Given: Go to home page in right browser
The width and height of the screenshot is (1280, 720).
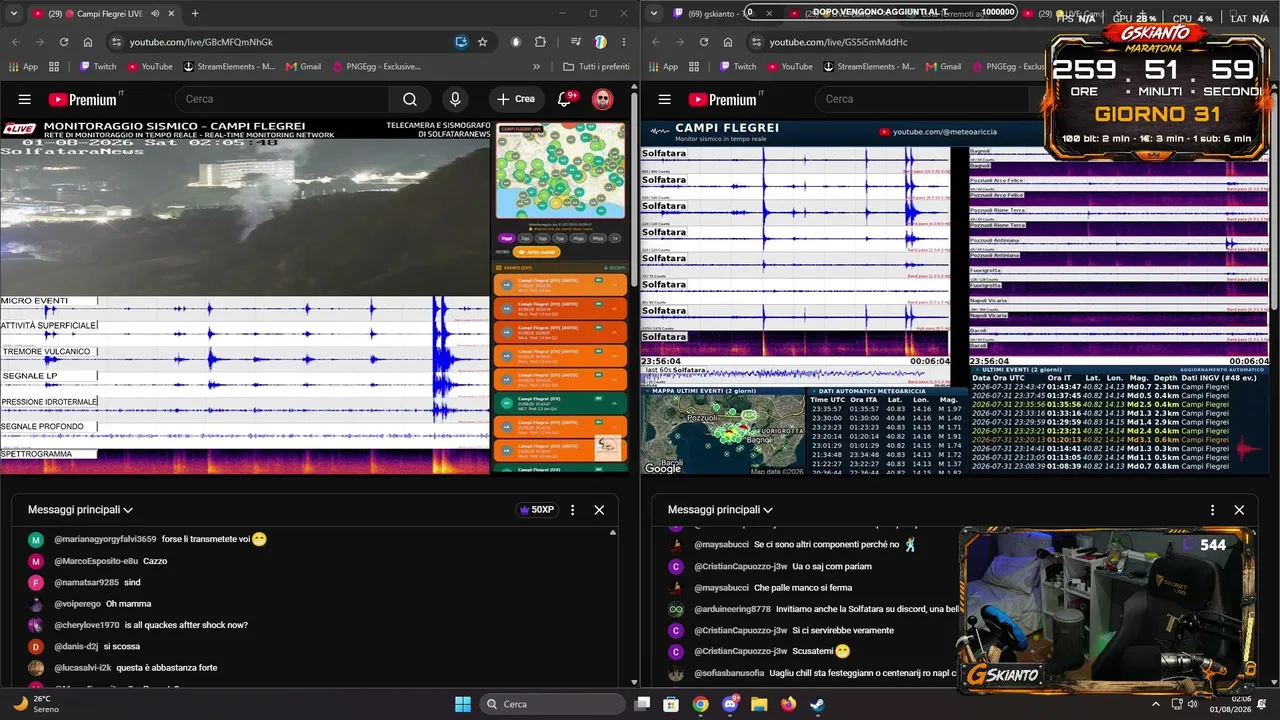Looking at the screenshot, I should (x=728, y=42).
